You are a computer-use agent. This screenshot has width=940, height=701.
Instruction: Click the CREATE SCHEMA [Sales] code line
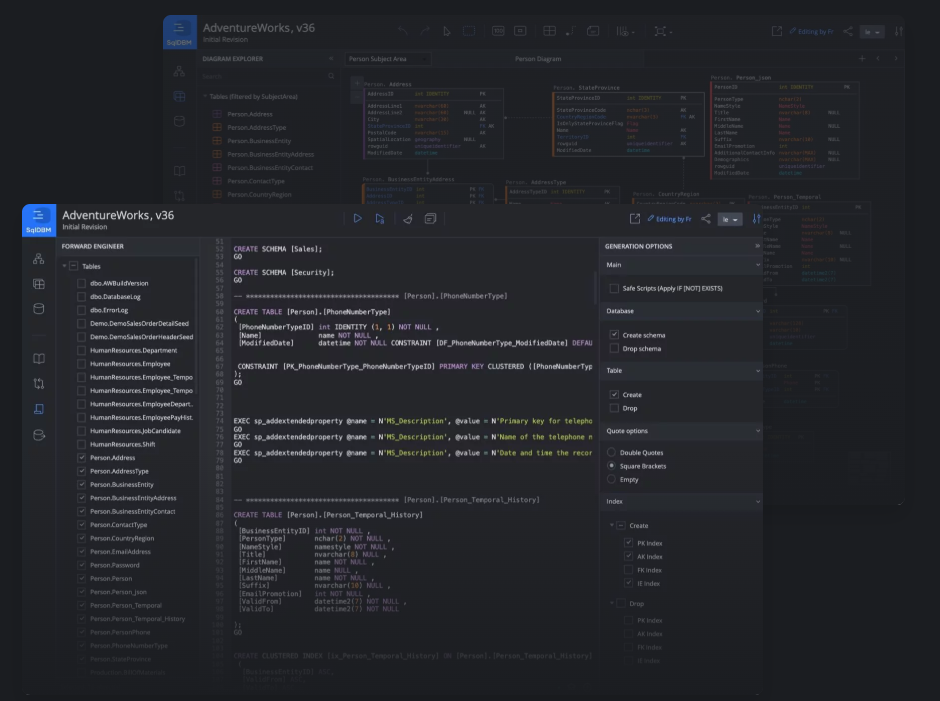(278, 249)
